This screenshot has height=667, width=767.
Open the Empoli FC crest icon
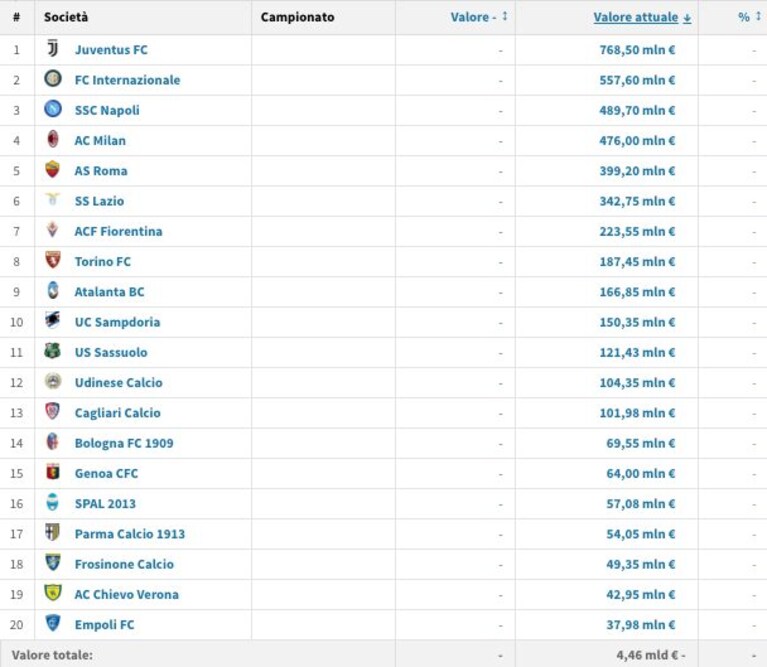click(52, 623)
